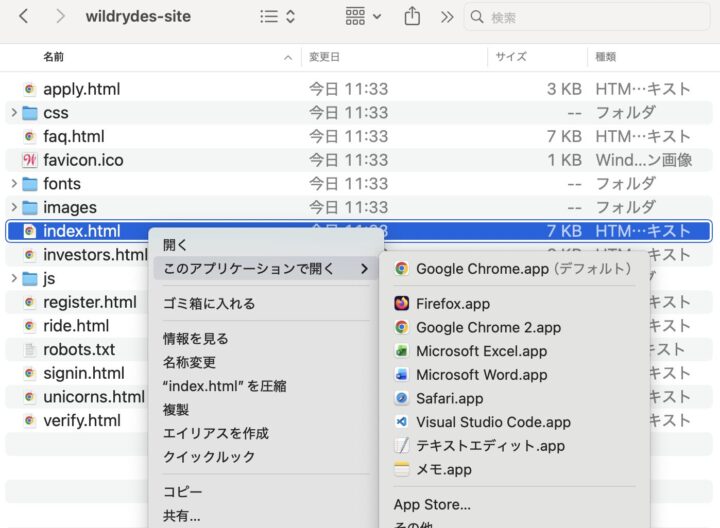The height and width of the screenshot is (528, 720).
Task: Expand the css folder disclosure arrow
Action: pos(13,113)
